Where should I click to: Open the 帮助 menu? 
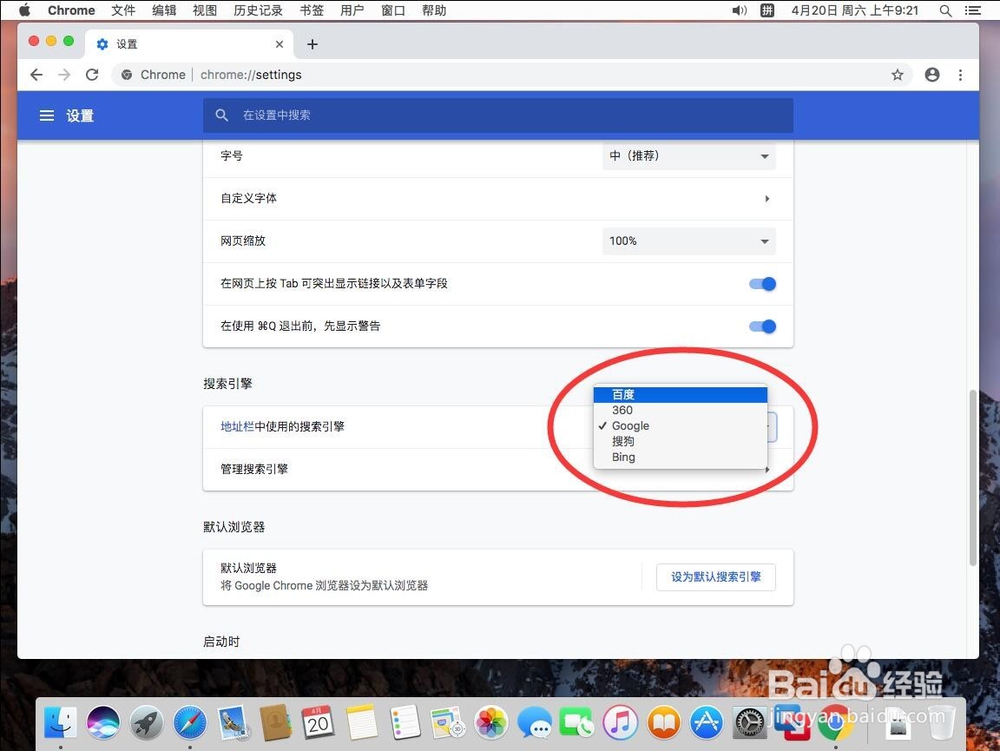point(434,10)
